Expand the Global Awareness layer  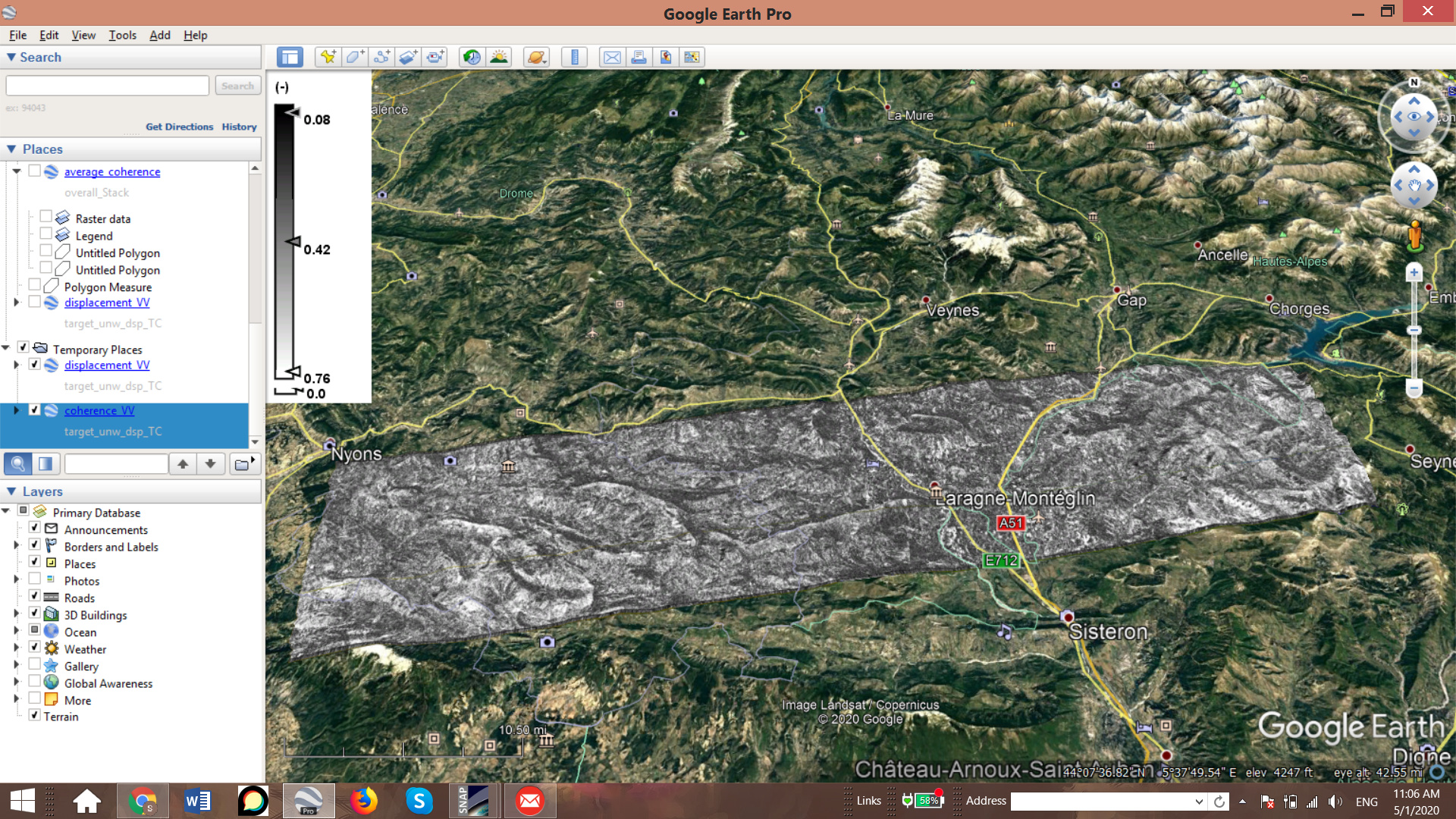tap(17, 682)
